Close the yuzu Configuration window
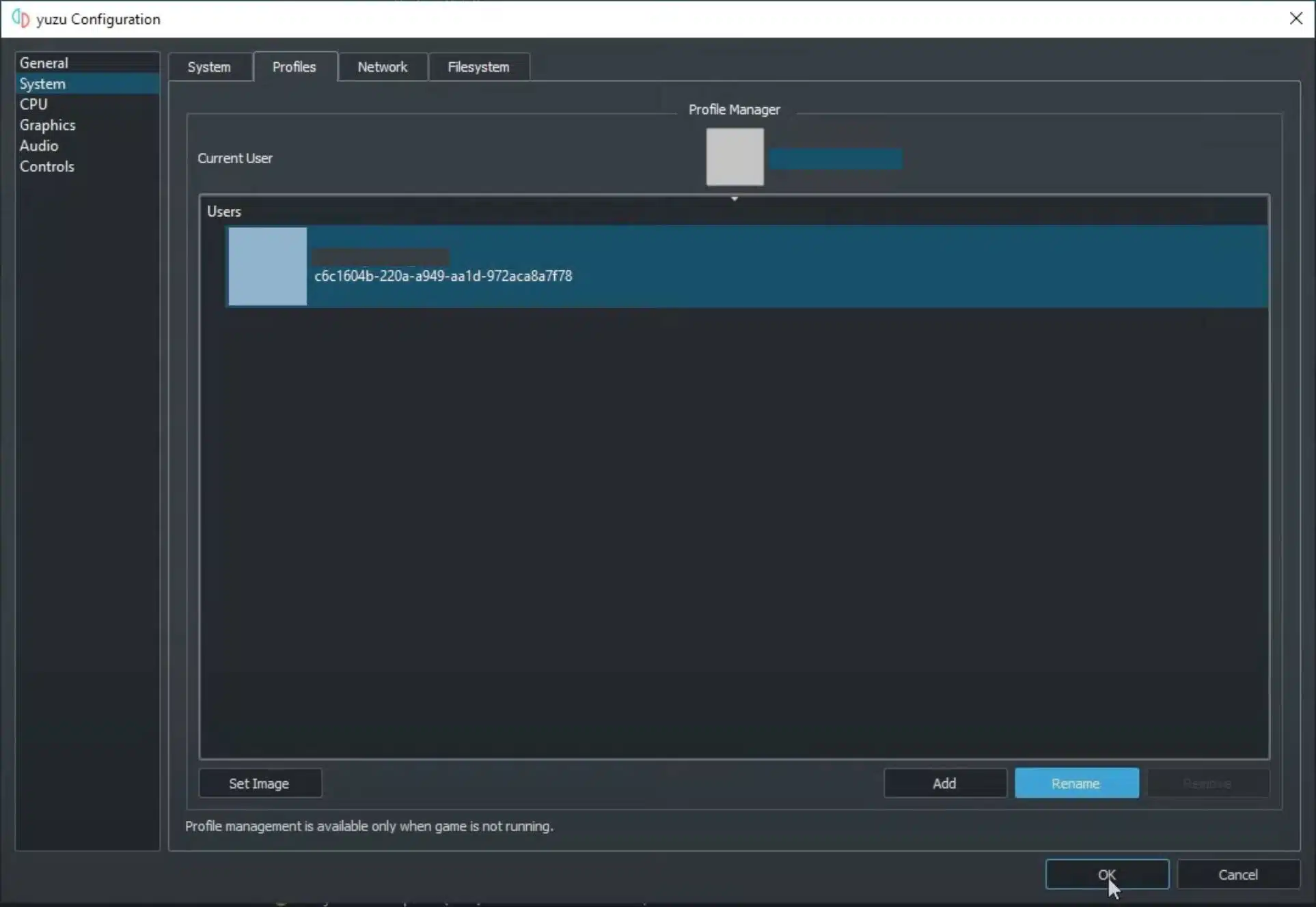Image resolution: width=1316 pixels, height=907 pixels. pyautogui.click(x=1296, y=18)
